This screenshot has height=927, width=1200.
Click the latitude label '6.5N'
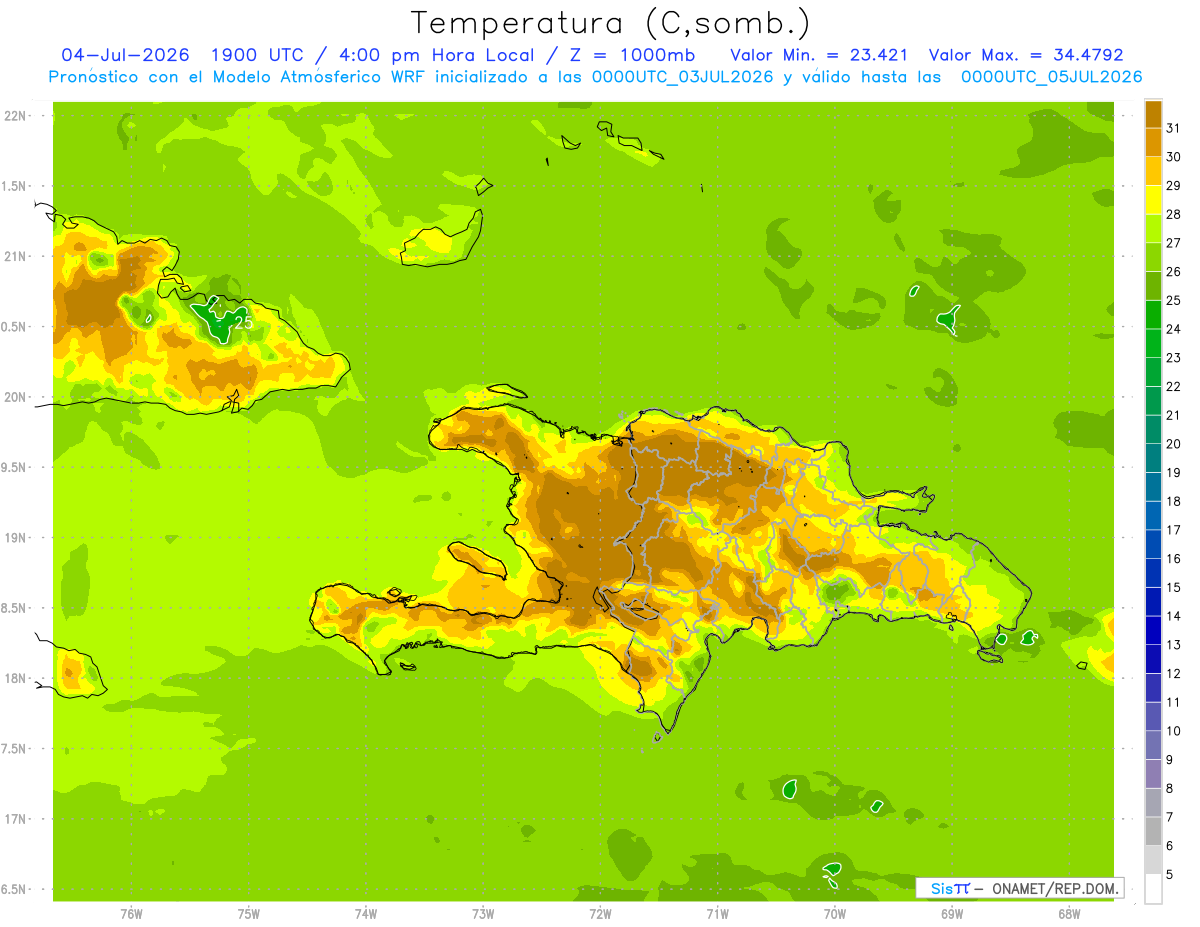(13, 890)
